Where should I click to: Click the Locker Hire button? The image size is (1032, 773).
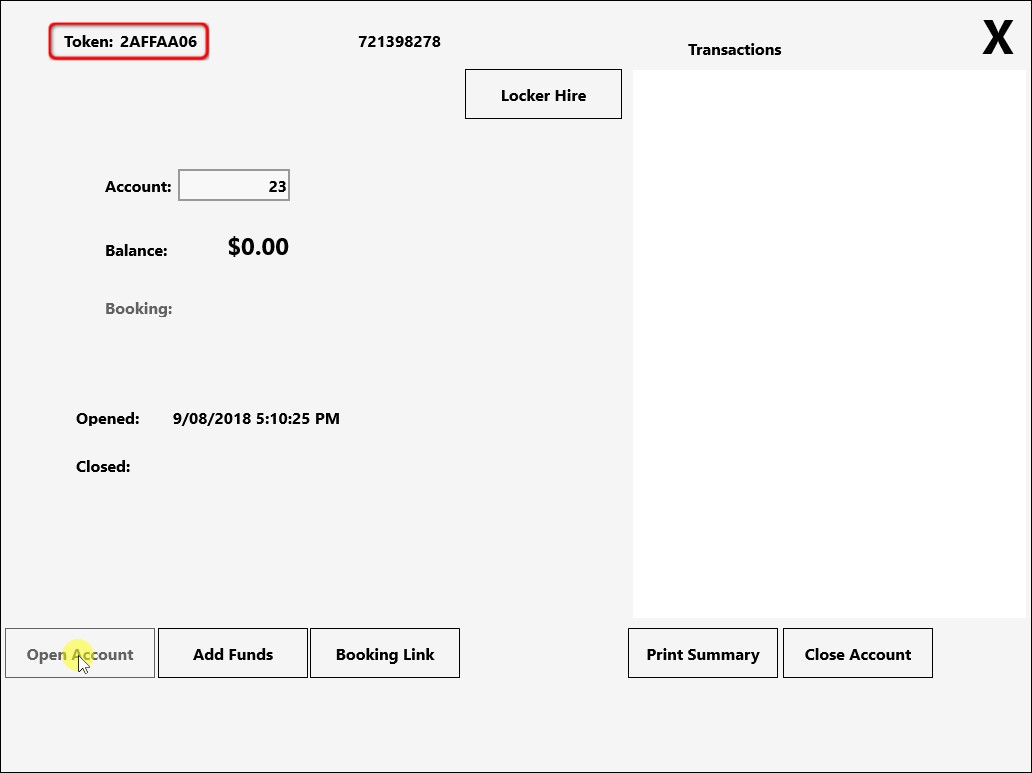[543, 94]
